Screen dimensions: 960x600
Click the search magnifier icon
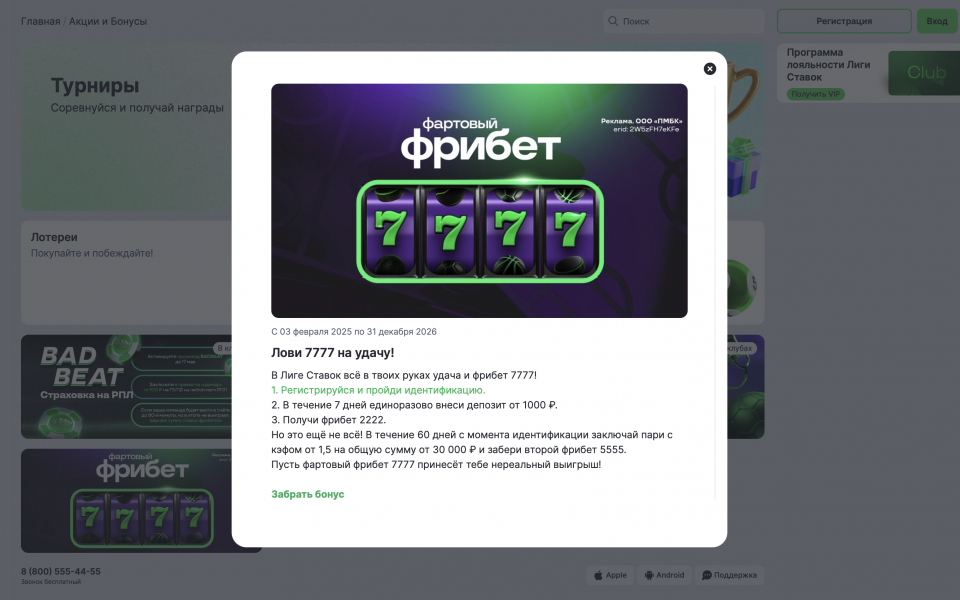coord(613,21)
